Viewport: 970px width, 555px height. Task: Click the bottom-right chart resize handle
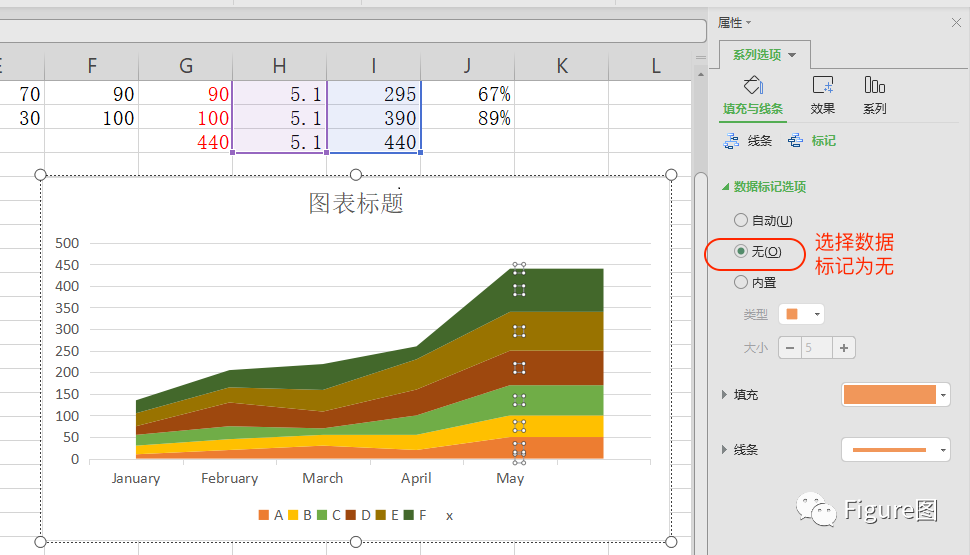(671, 542)
